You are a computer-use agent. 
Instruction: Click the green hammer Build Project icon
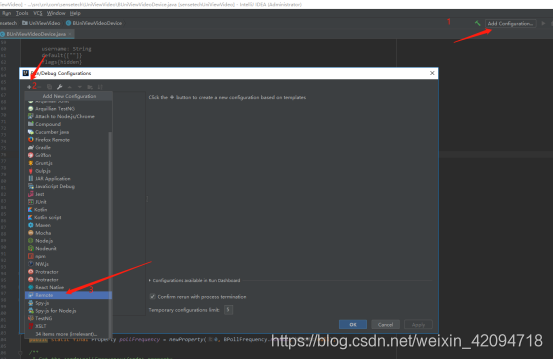[478, 23]
